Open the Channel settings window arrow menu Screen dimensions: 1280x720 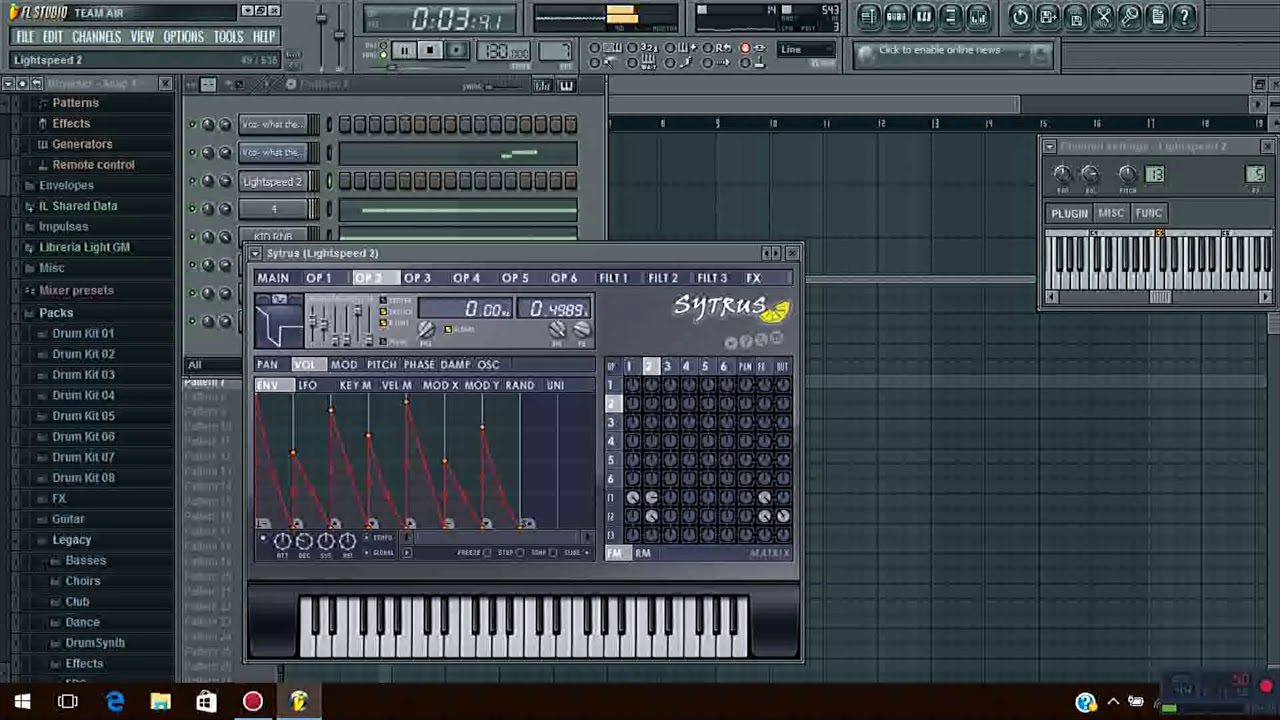(1049, 147)
